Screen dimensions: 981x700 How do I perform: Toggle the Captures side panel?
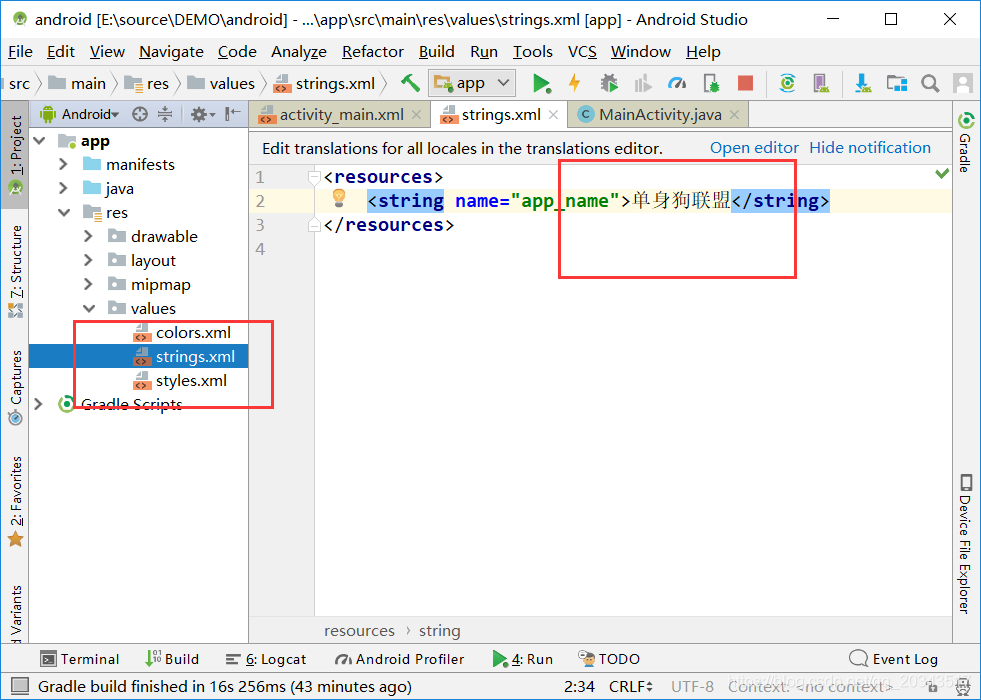tap(16, 388)
